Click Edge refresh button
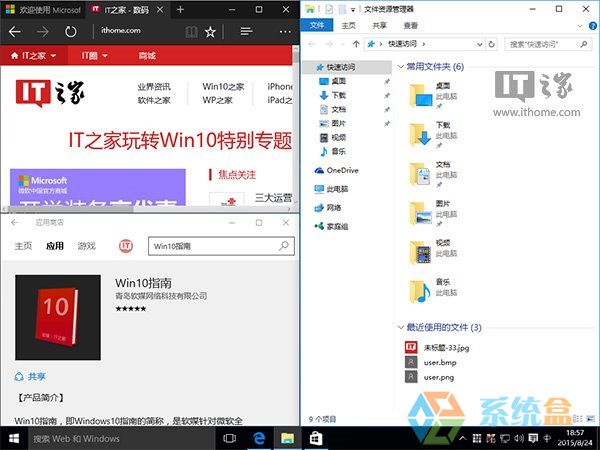The width and height of the screenshot is (600, 450). tap(70, 31)
